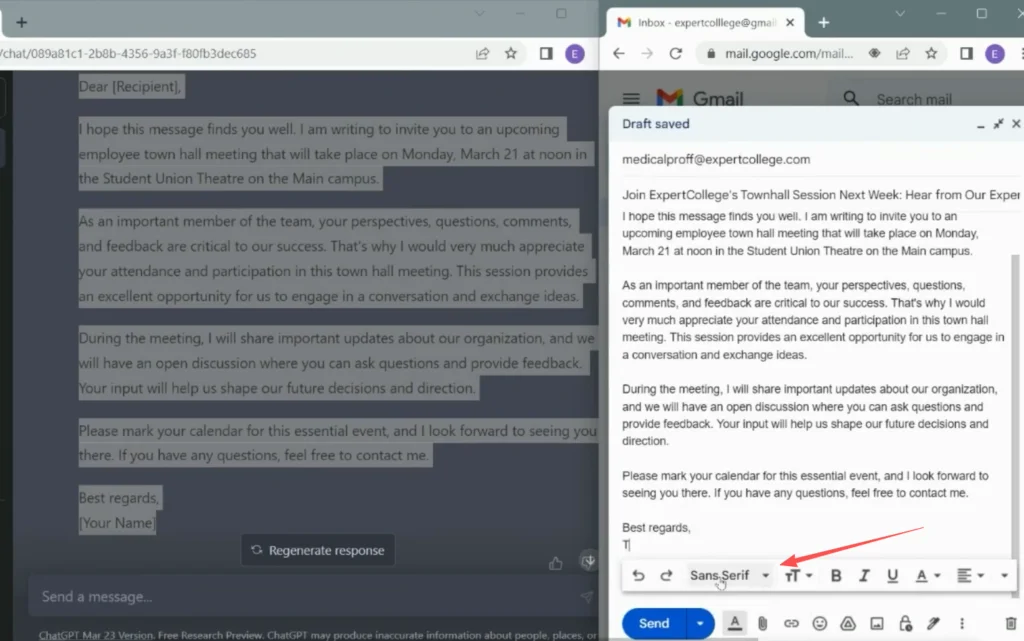Go forward in Gmail browser window
The width and height of the screenshot is (1024, 641).
click(647, 54)
